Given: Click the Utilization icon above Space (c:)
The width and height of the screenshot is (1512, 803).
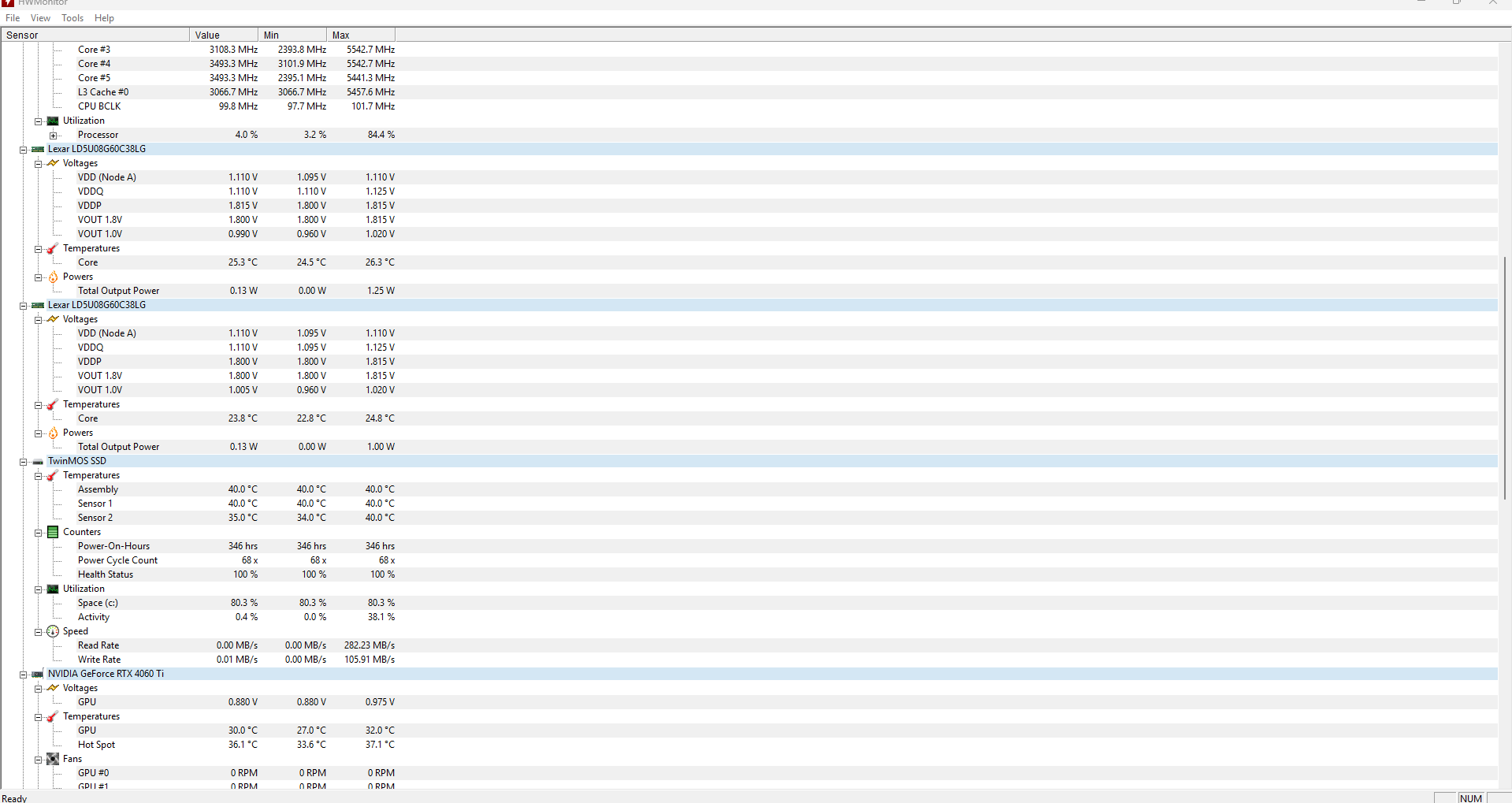Looking at the screenshot, I should tap(53, 589).
